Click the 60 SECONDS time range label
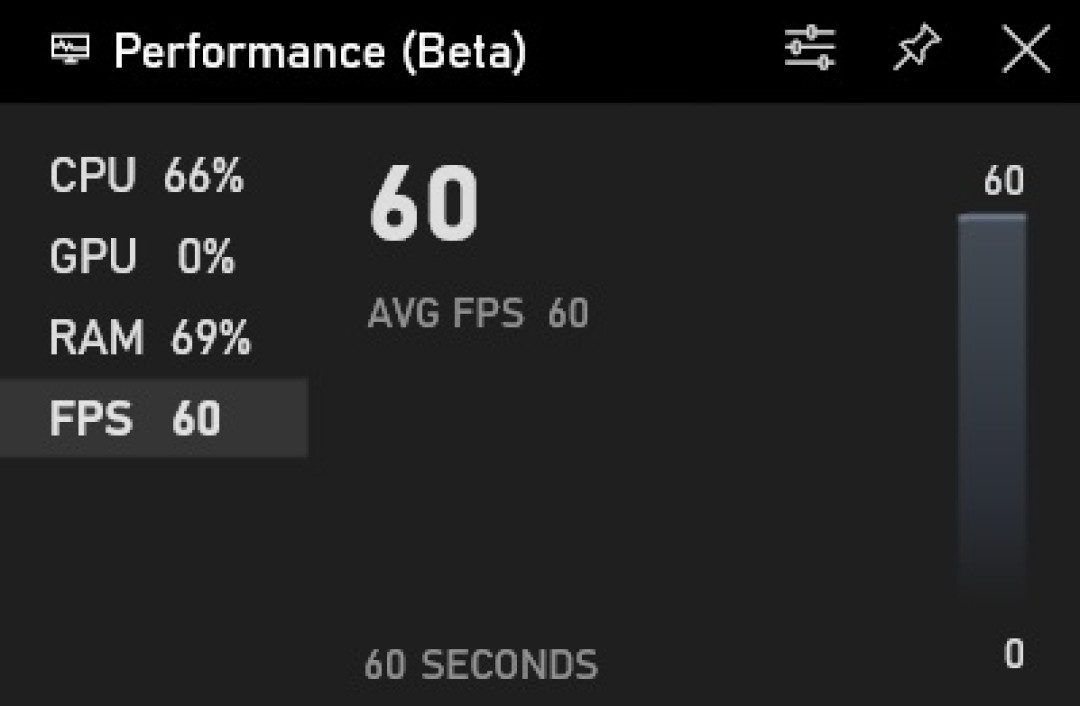This screenshot has width=1080, height=706. point(481,665)
